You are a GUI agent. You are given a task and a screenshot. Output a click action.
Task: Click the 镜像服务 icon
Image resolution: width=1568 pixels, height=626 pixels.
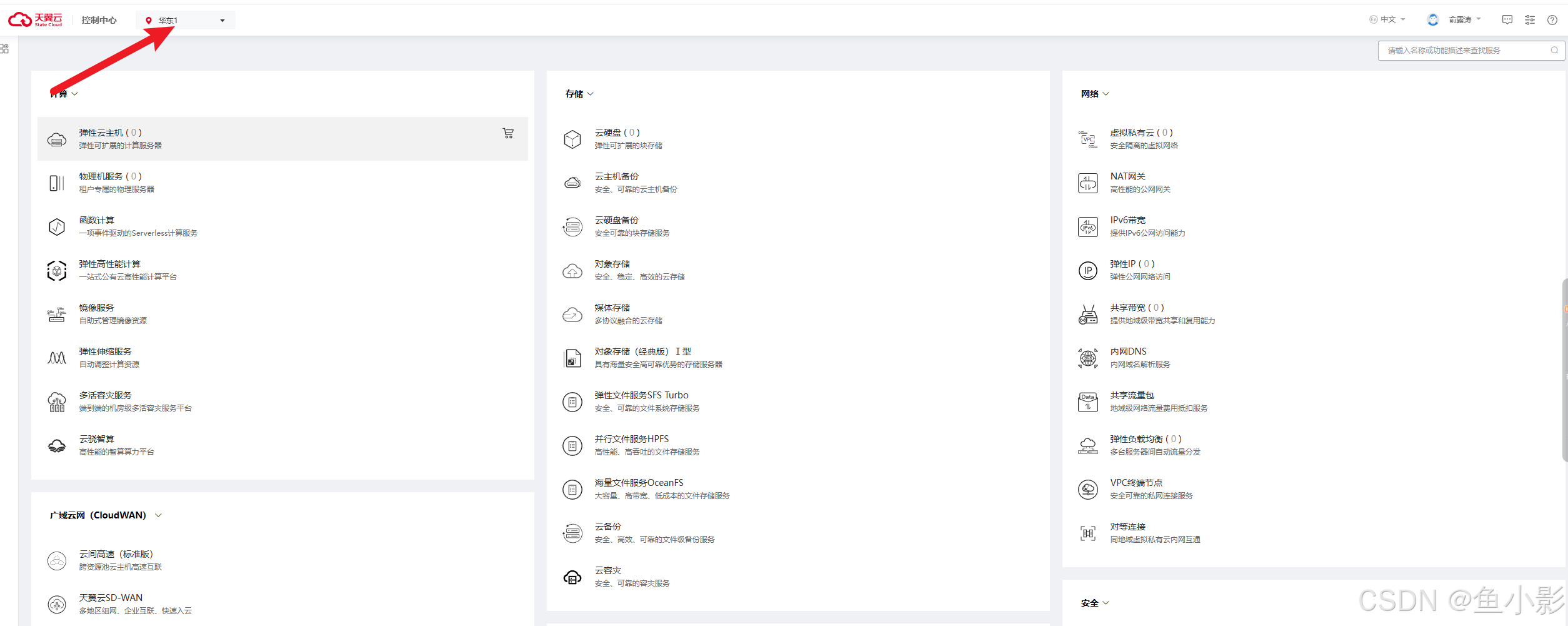pyautogui.click(x=57, y=314)
